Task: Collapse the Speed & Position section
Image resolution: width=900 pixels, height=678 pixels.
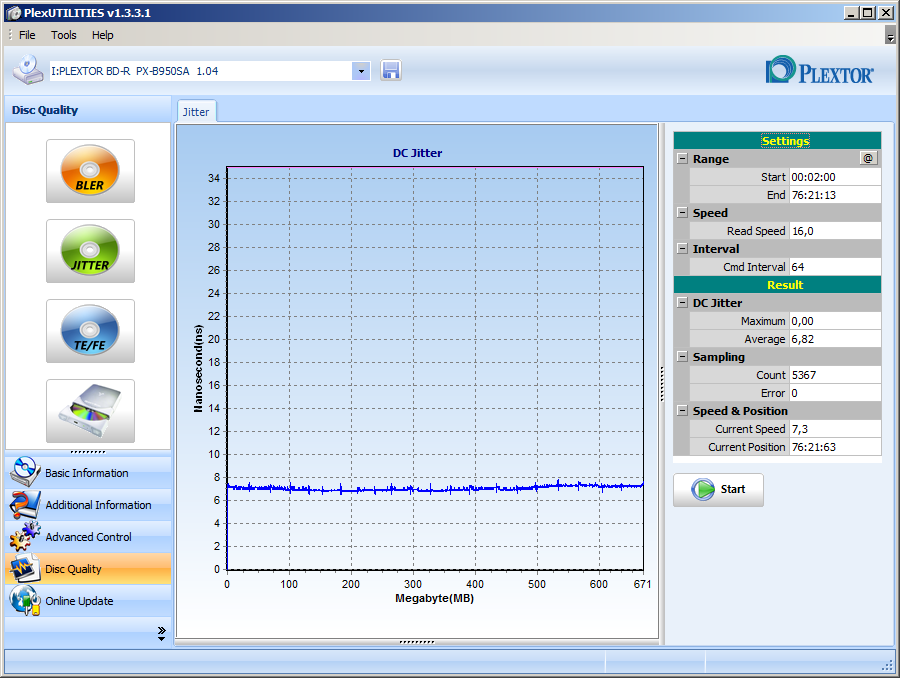Action: [x=682, y=410]
